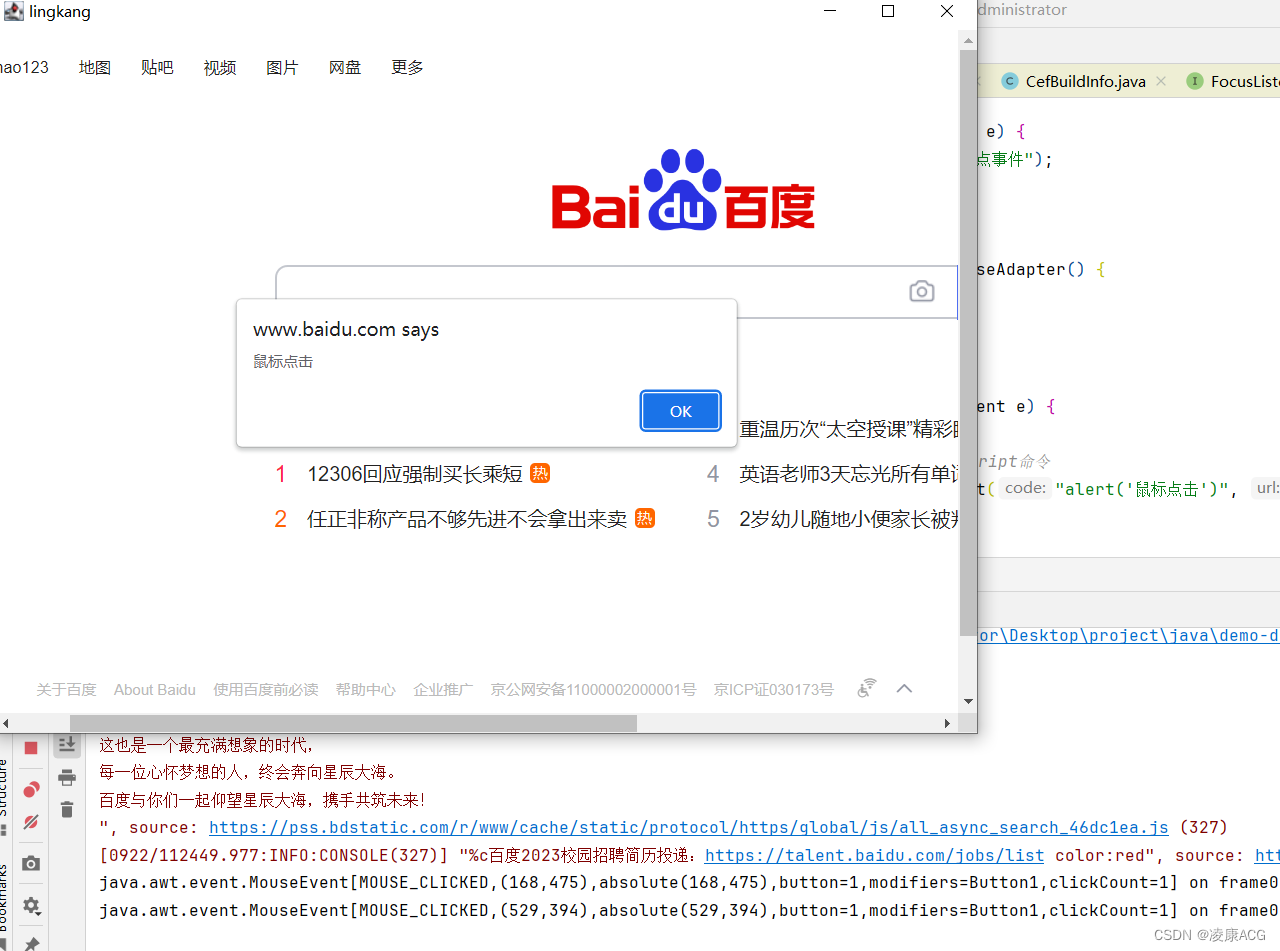Open 视频 in Baidu top navigation
The height and width of the screenshot is (951, 1280).
click(x=220, y=67)
